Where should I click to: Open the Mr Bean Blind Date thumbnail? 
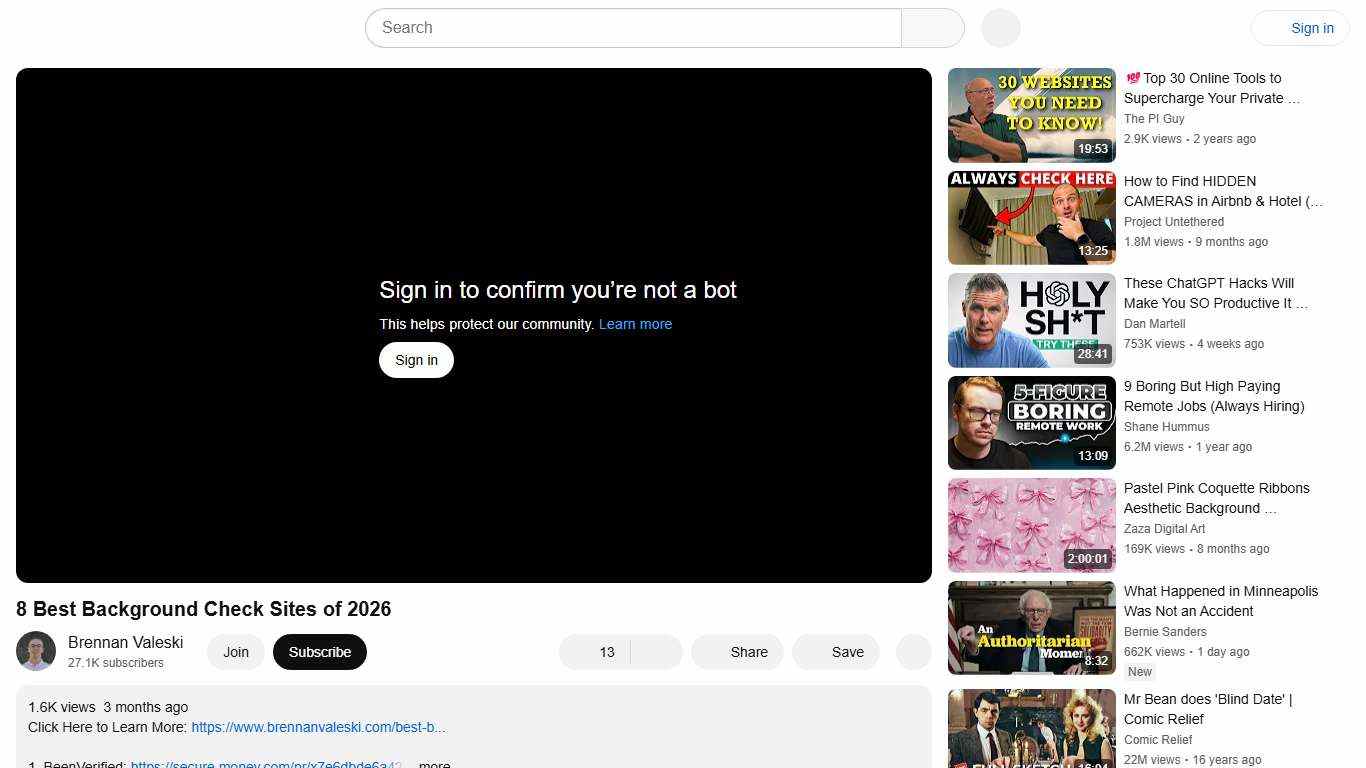click(x=1031, y=729)
